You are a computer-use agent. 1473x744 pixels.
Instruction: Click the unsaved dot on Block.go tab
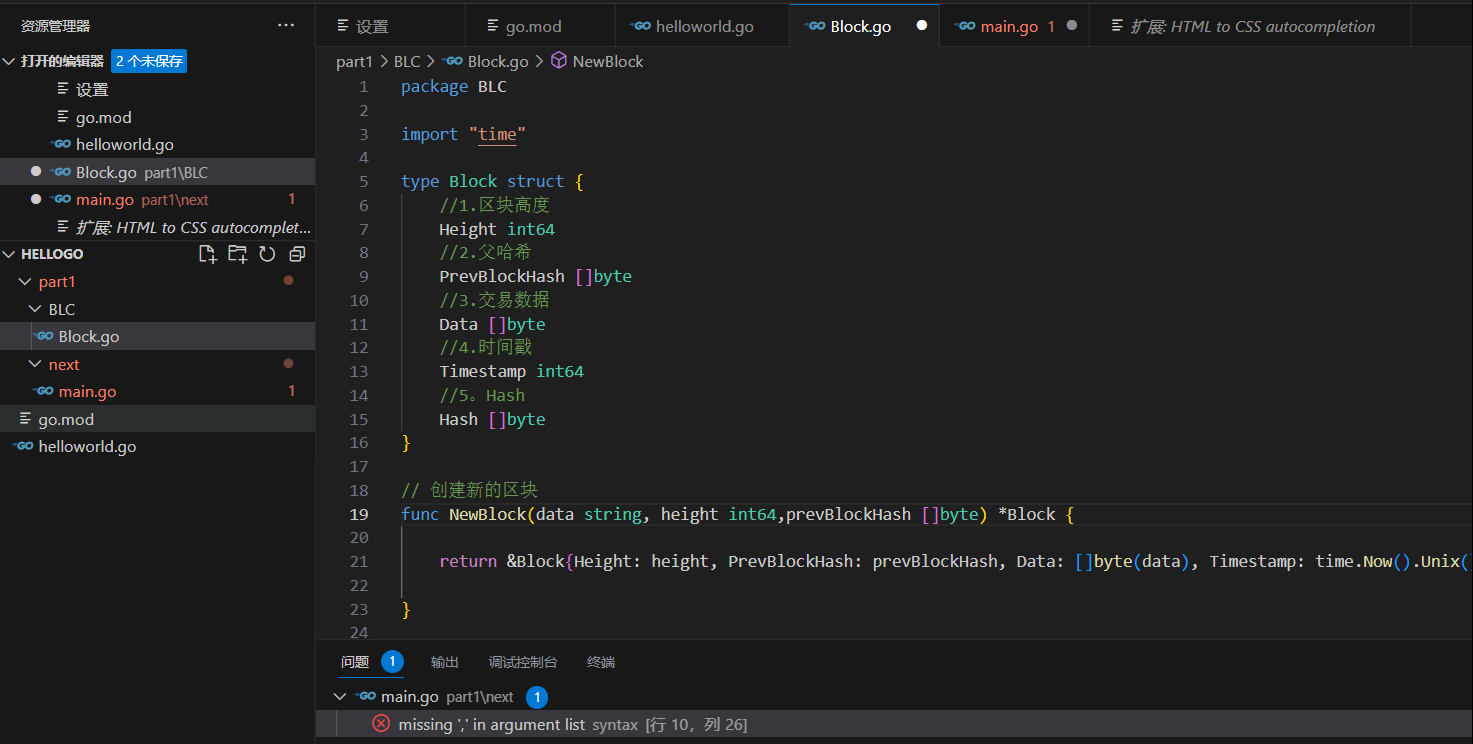click(x=922, y=26)
